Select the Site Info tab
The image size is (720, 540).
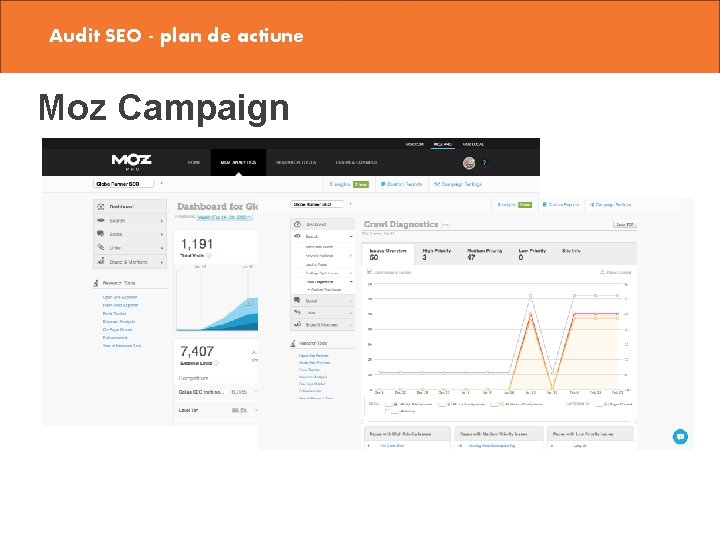(x=571, y=251)
